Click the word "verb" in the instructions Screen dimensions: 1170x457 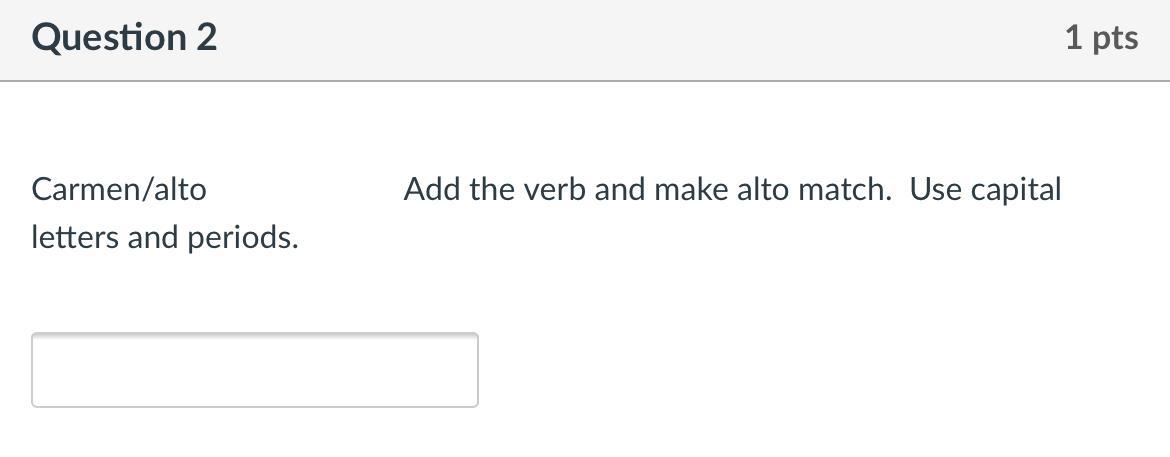(x=554, y=189)
